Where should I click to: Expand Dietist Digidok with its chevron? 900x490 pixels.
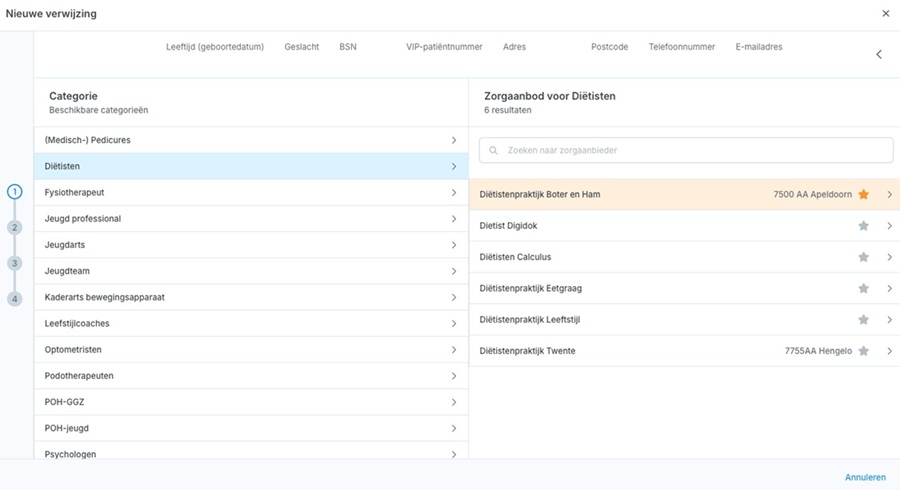890,226
